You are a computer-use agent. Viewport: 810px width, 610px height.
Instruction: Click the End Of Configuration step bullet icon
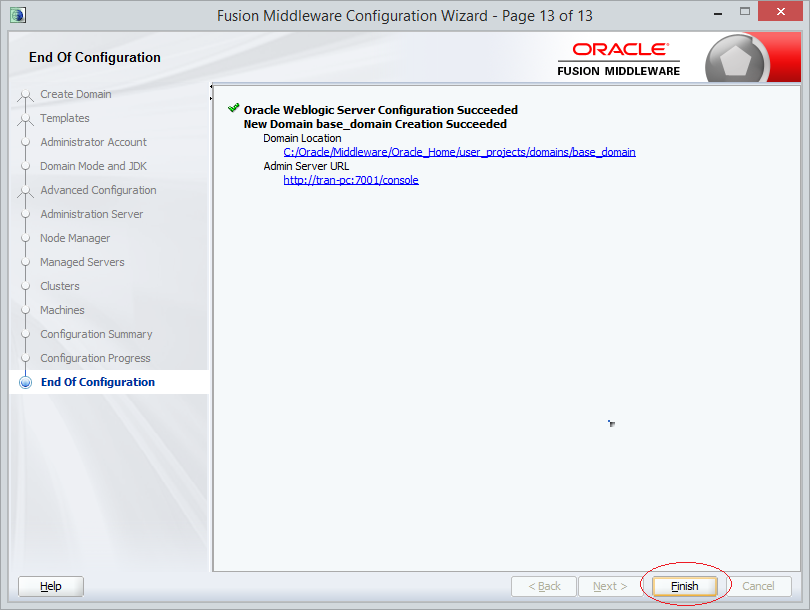25,382
